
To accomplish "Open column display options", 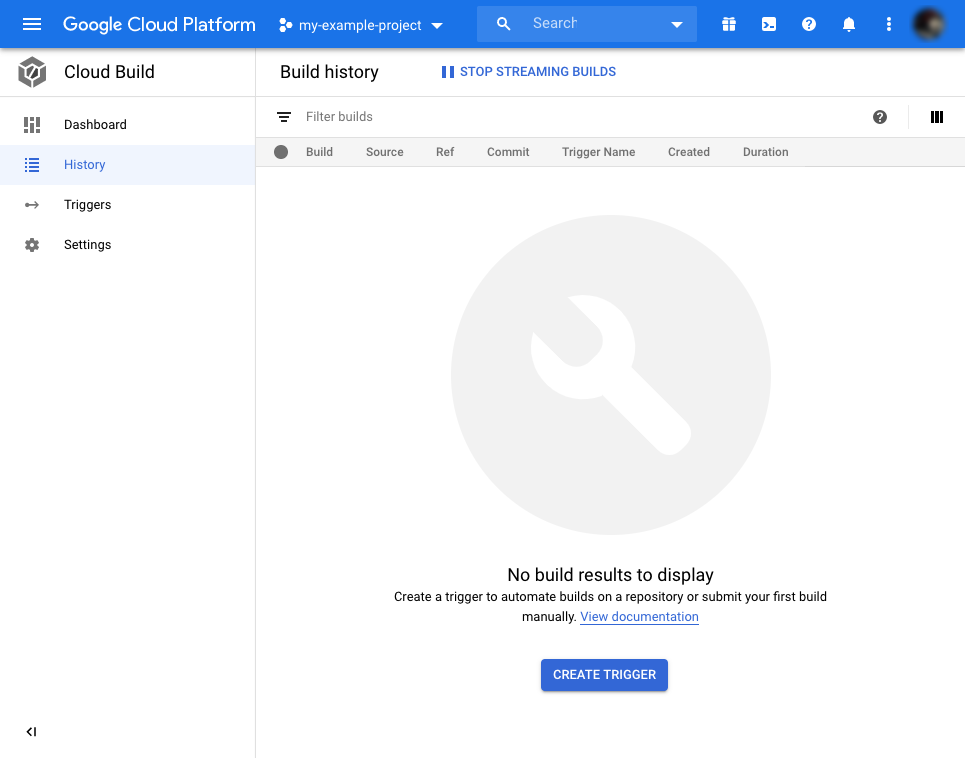I will (937, 117).
